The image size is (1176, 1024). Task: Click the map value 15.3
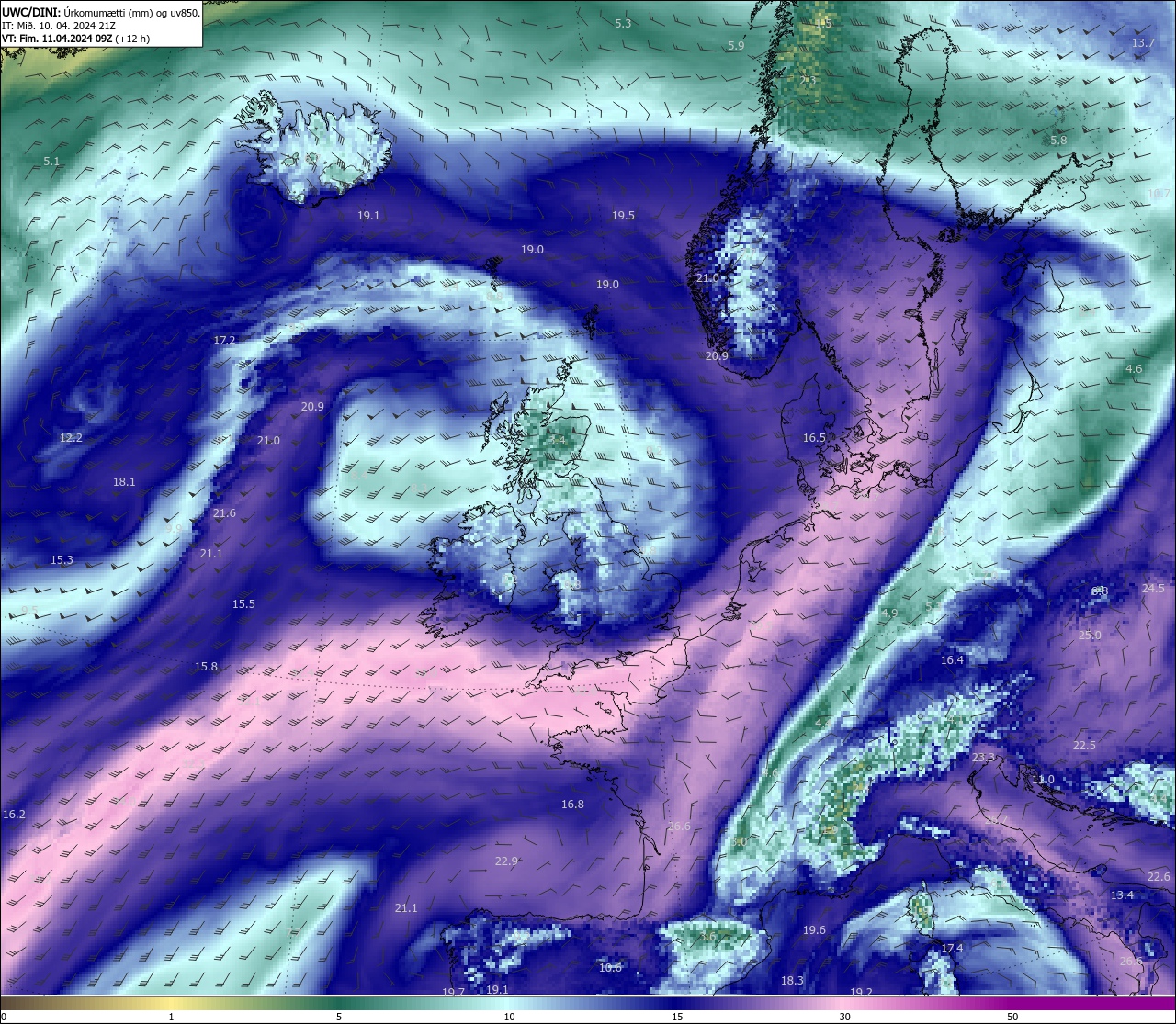[x=62, y=559]
